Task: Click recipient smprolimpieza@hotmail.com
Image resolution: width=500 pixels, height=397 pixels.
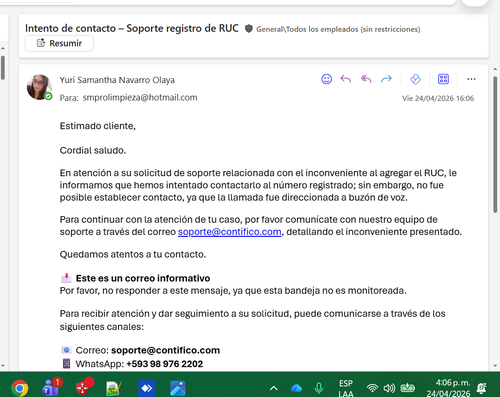Action: point(140,97)
